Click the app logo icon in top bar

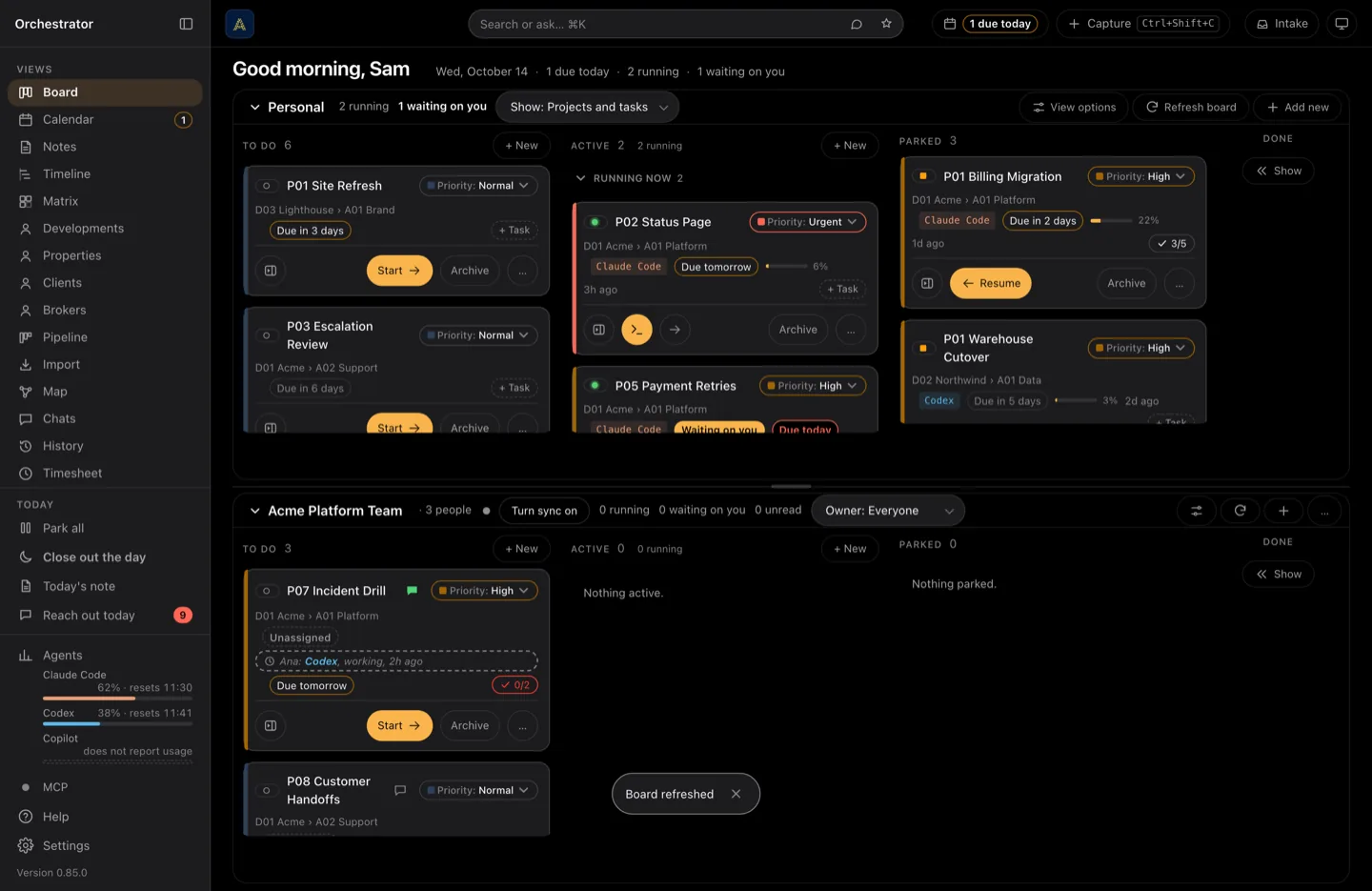pyautogui.click(x=239, y=24)
